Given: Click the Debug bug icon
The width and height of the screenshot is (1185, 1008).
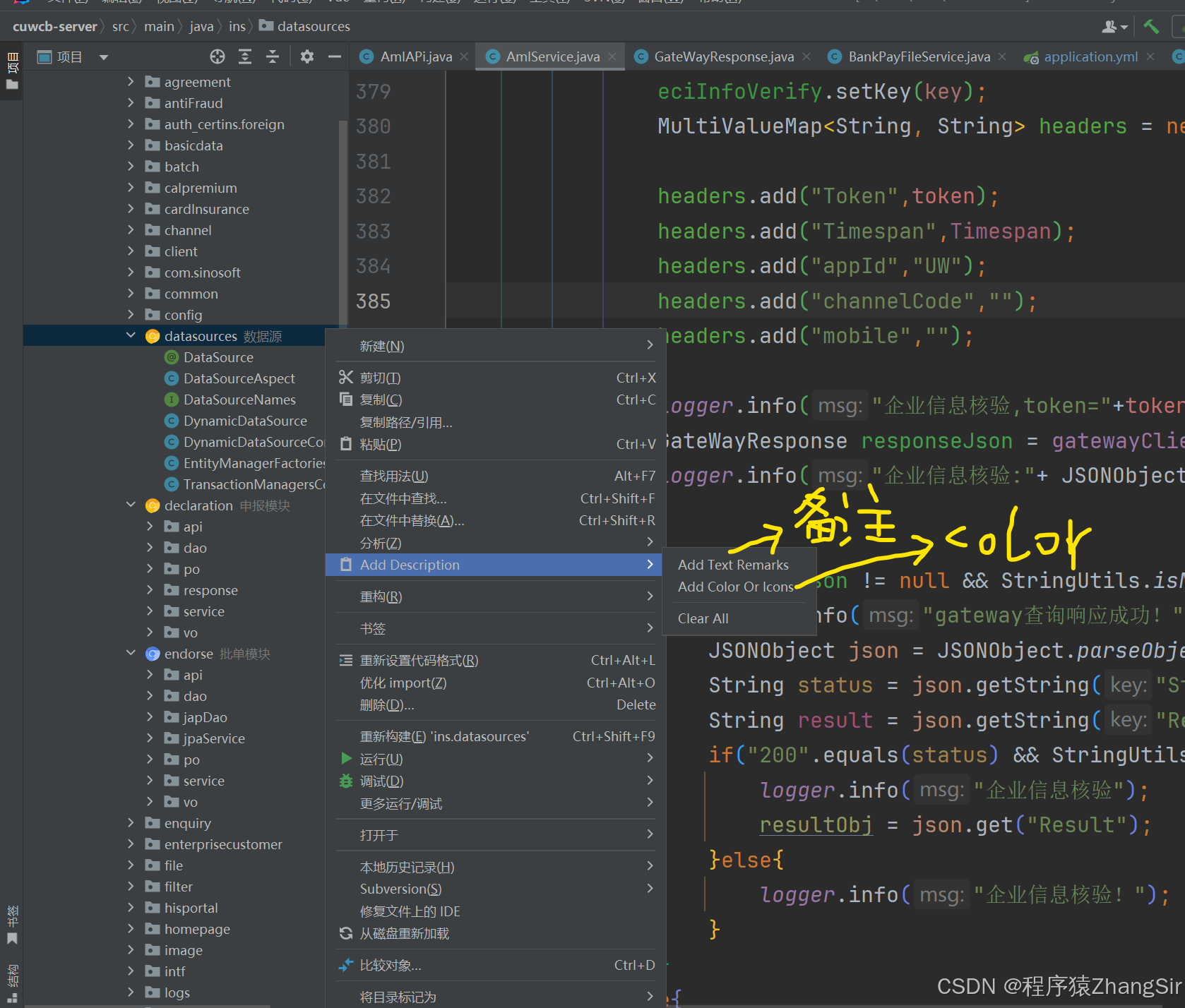Looking at the screenshot, I should click(346, 781).
